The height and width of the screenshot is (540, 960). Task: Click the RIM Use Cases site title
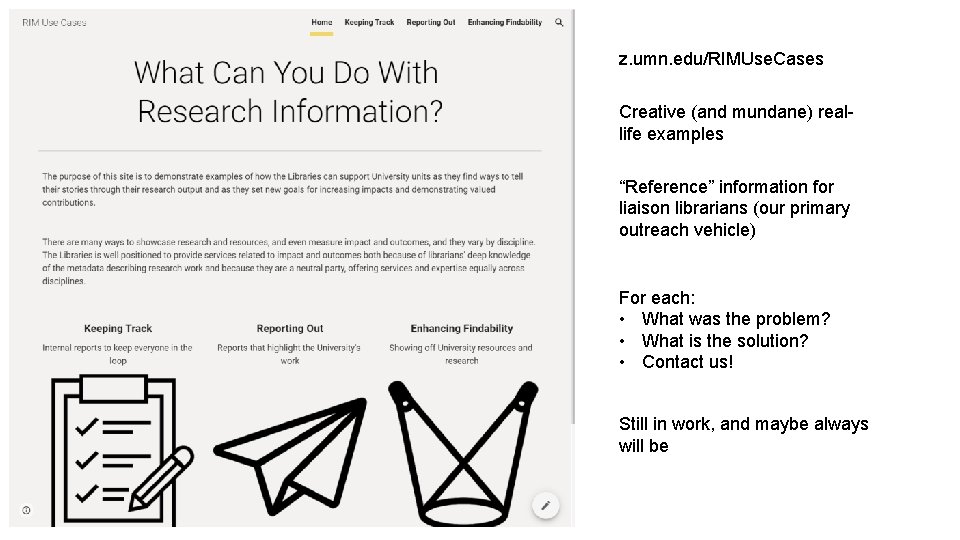click(x=54, y=23)
